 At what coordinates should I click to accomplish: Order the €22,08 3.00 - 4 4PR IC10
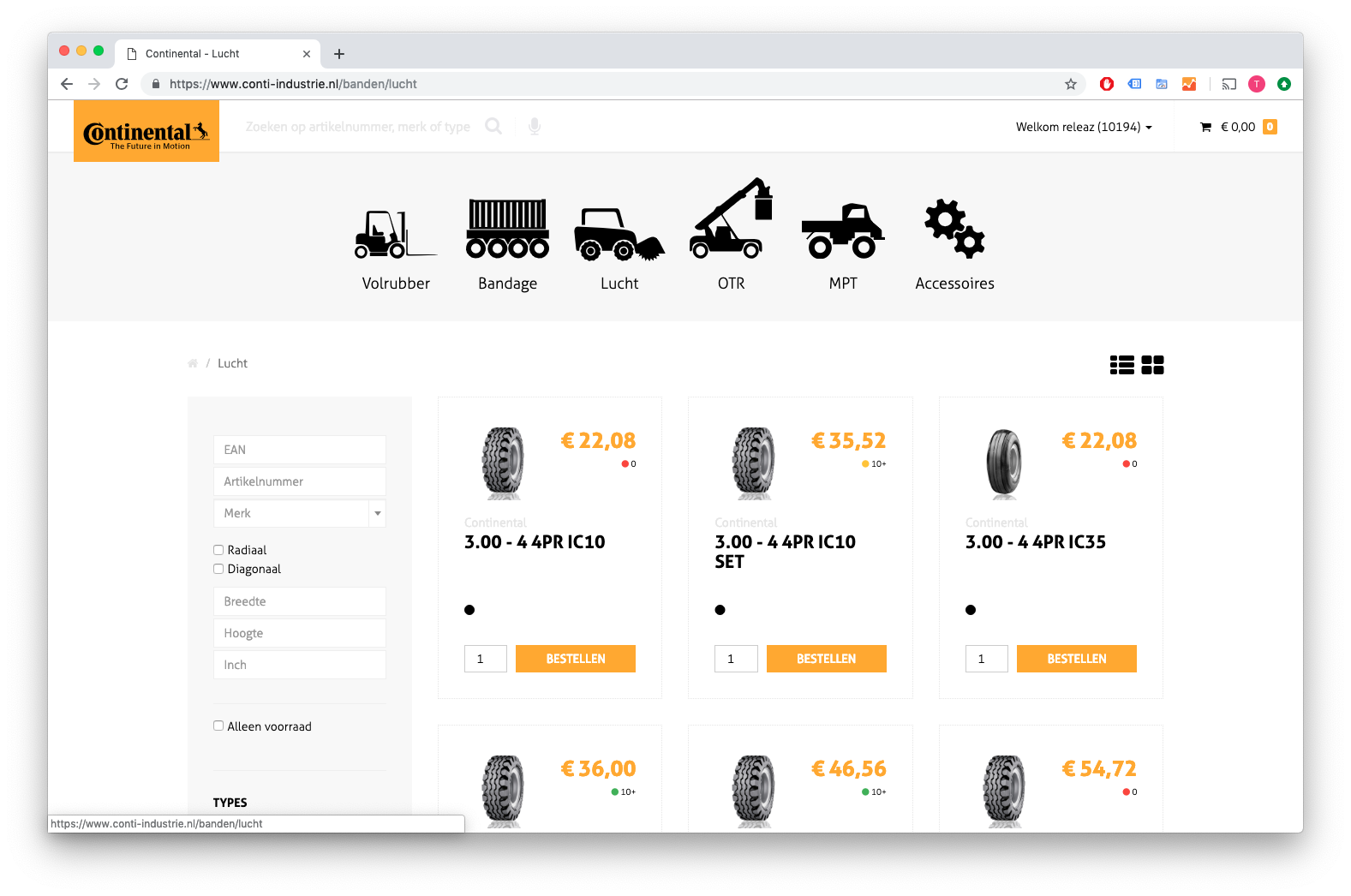pos(576,659)
